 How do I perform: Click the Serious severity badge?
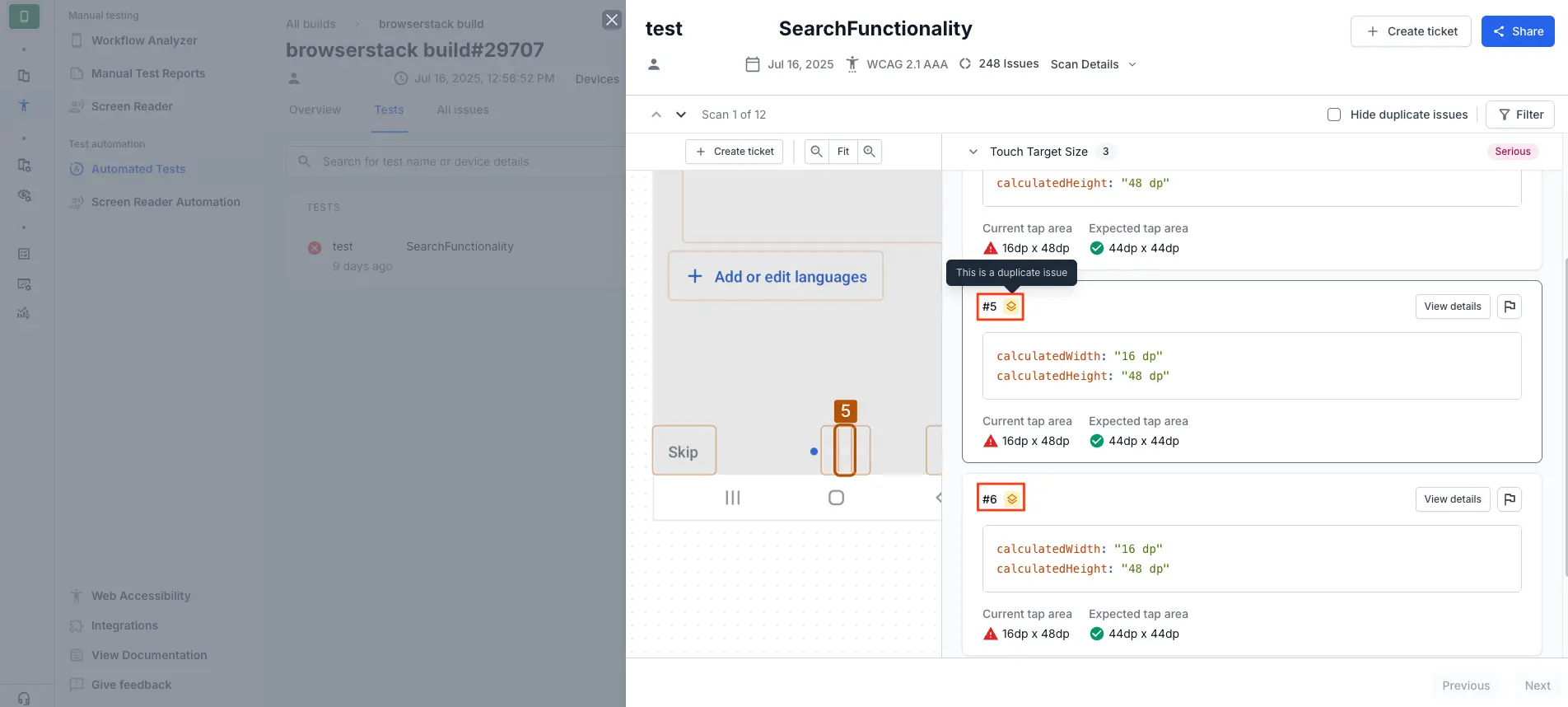(1512, 152)
